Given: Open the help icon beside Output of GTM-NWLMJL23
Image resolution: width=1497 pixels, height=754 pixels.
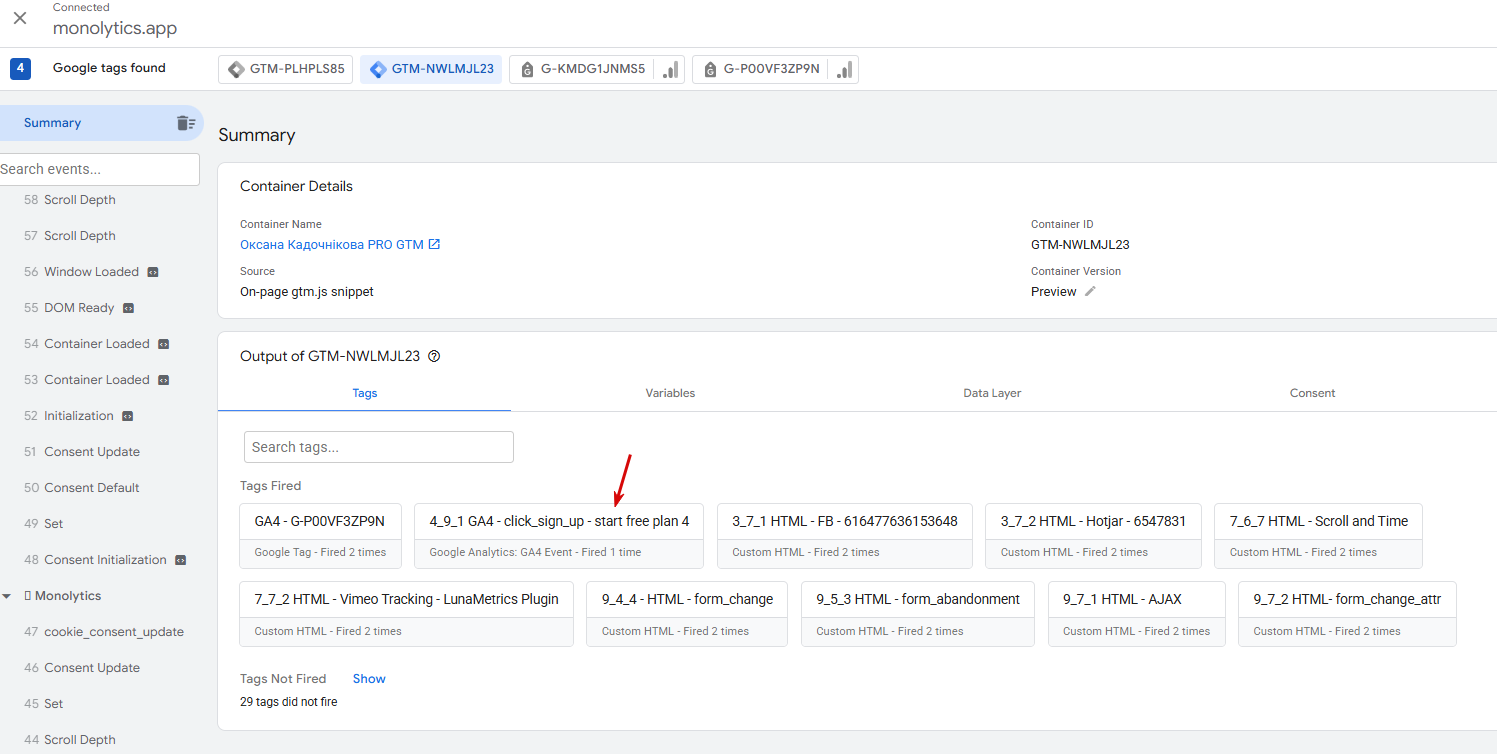Looking at the screenshot, I should (434, 356).
